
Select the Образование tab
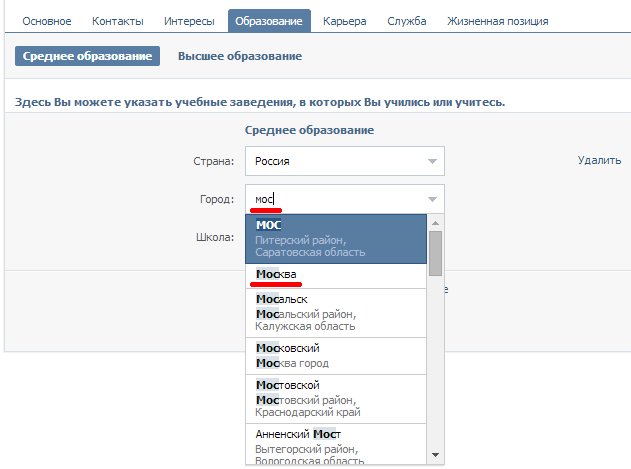coord(269,21)
